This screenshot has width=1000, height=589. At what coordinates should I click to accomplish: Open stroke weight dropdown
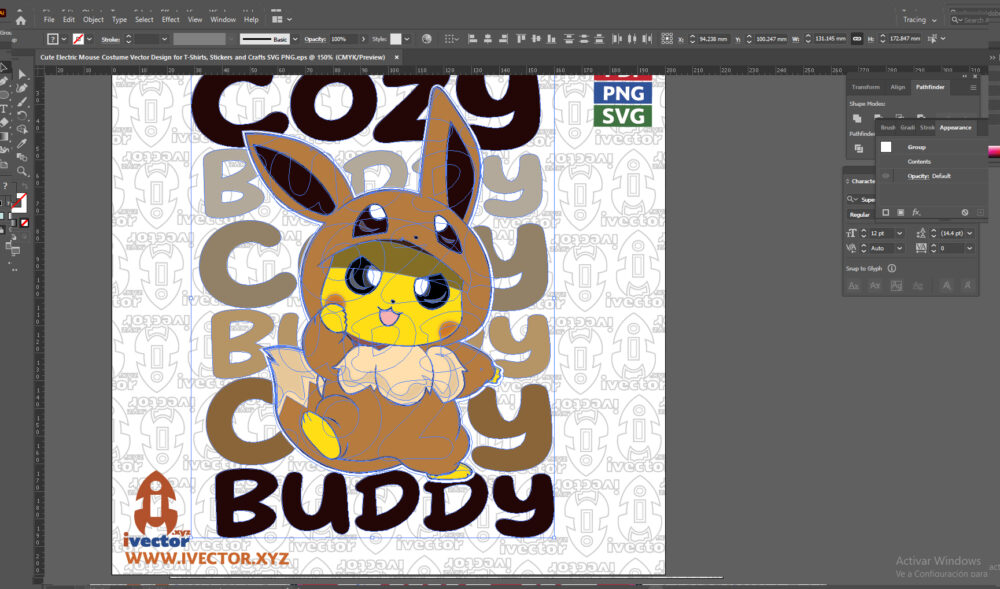164,39
